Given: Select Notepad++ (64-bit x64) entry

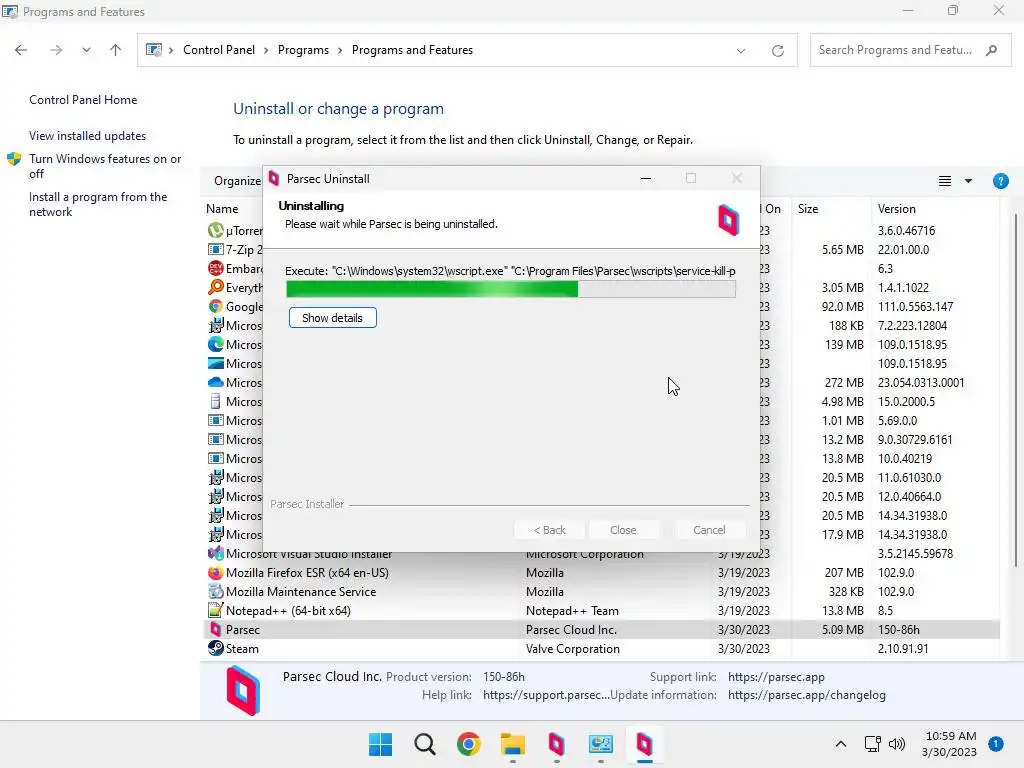Looking at the screenshot, I should click(288, 611).
